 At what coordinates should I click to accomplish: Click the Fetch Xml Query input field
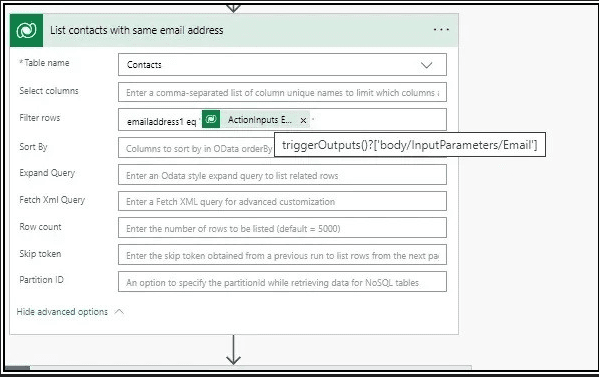tap(282, 201)
